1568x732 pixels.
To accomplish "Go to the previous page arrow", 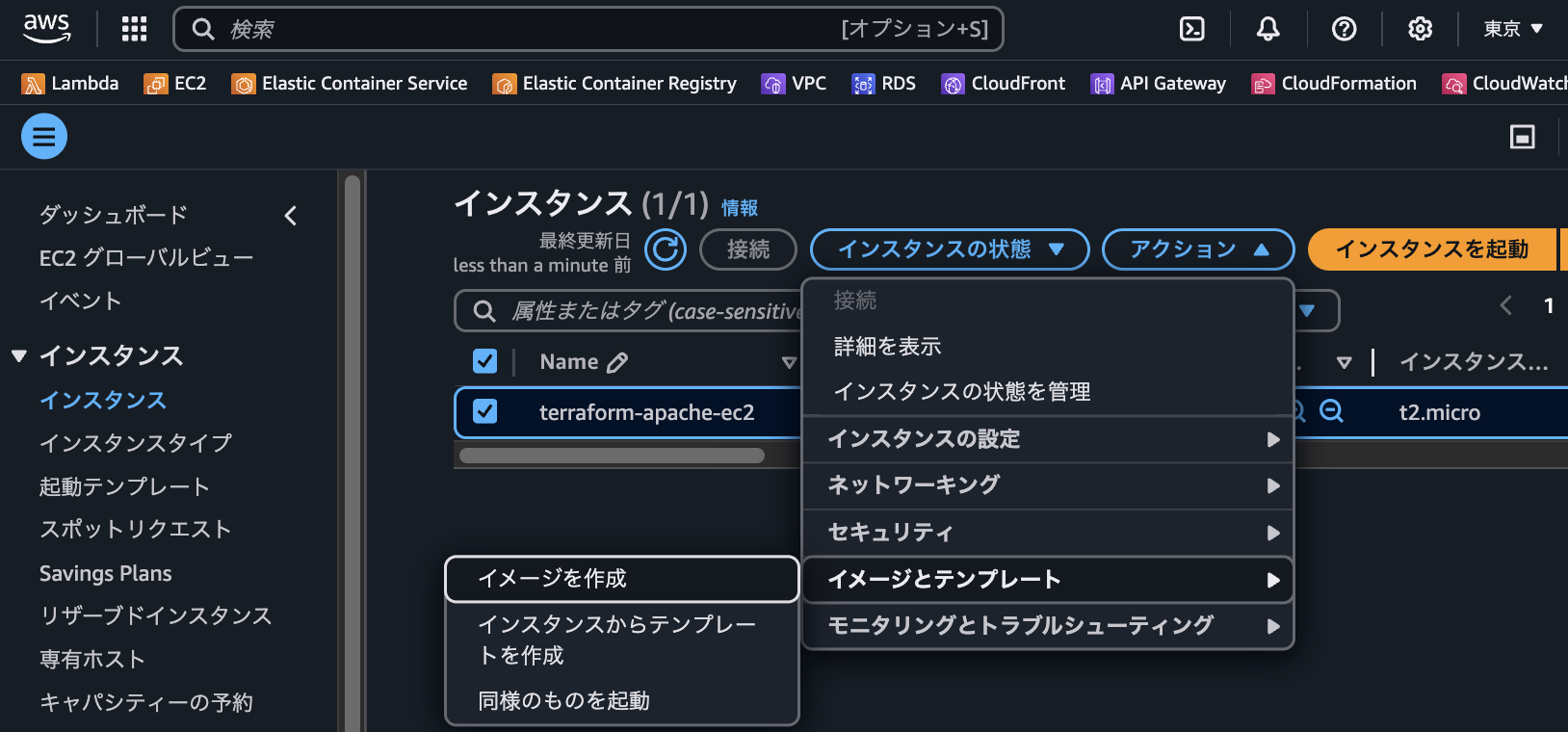I will [x=1505, y=306].
